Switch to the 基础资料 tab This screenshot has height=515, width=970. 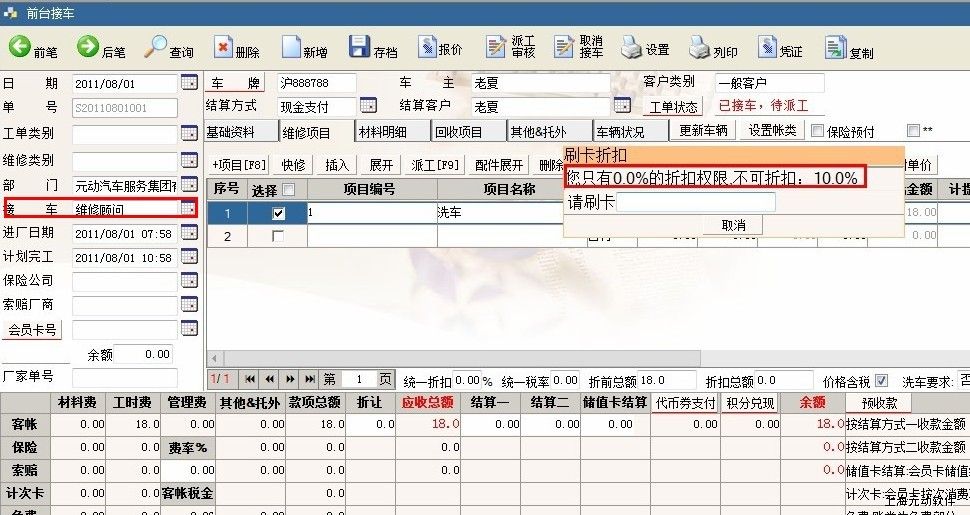tap(231, 131)
